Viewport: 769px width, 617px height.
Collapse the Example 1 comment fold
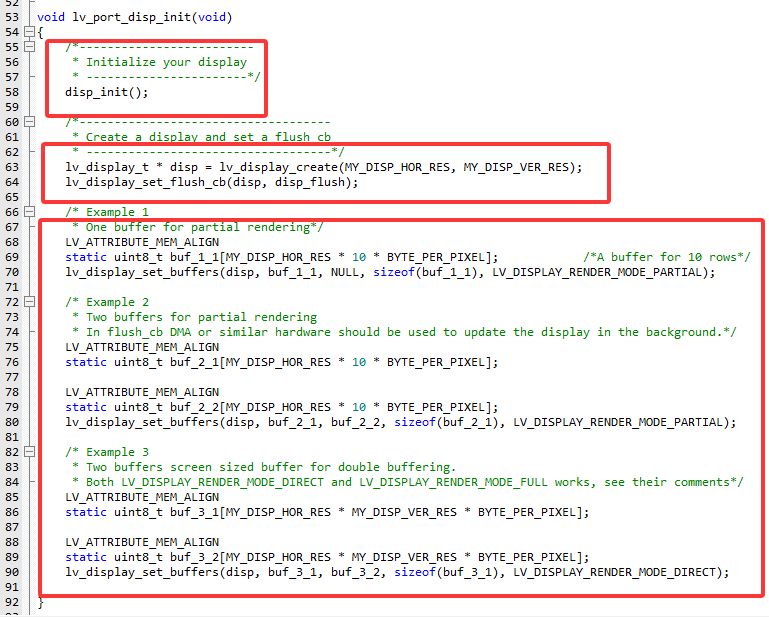29,212
